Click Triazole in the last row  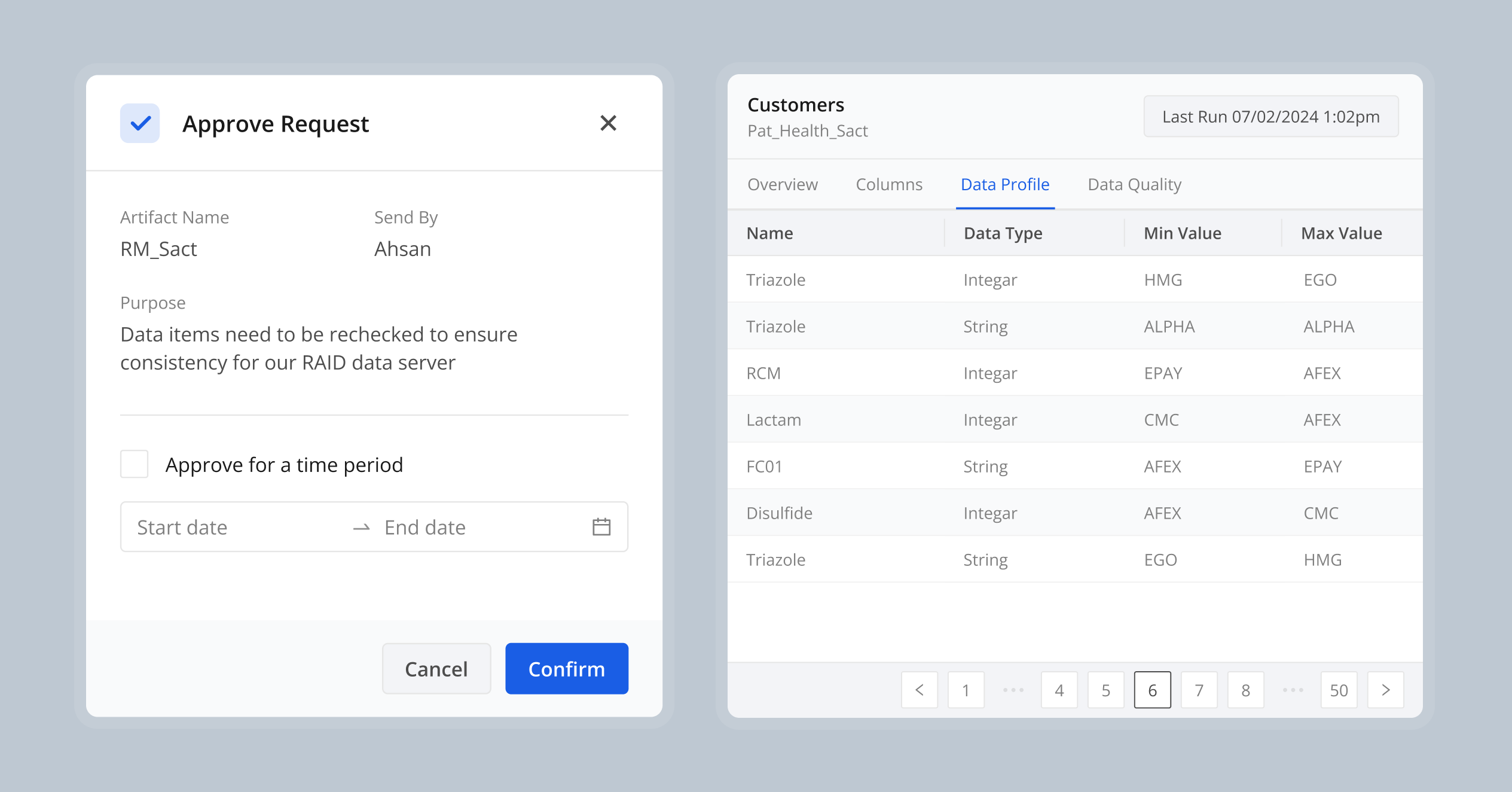775,560
